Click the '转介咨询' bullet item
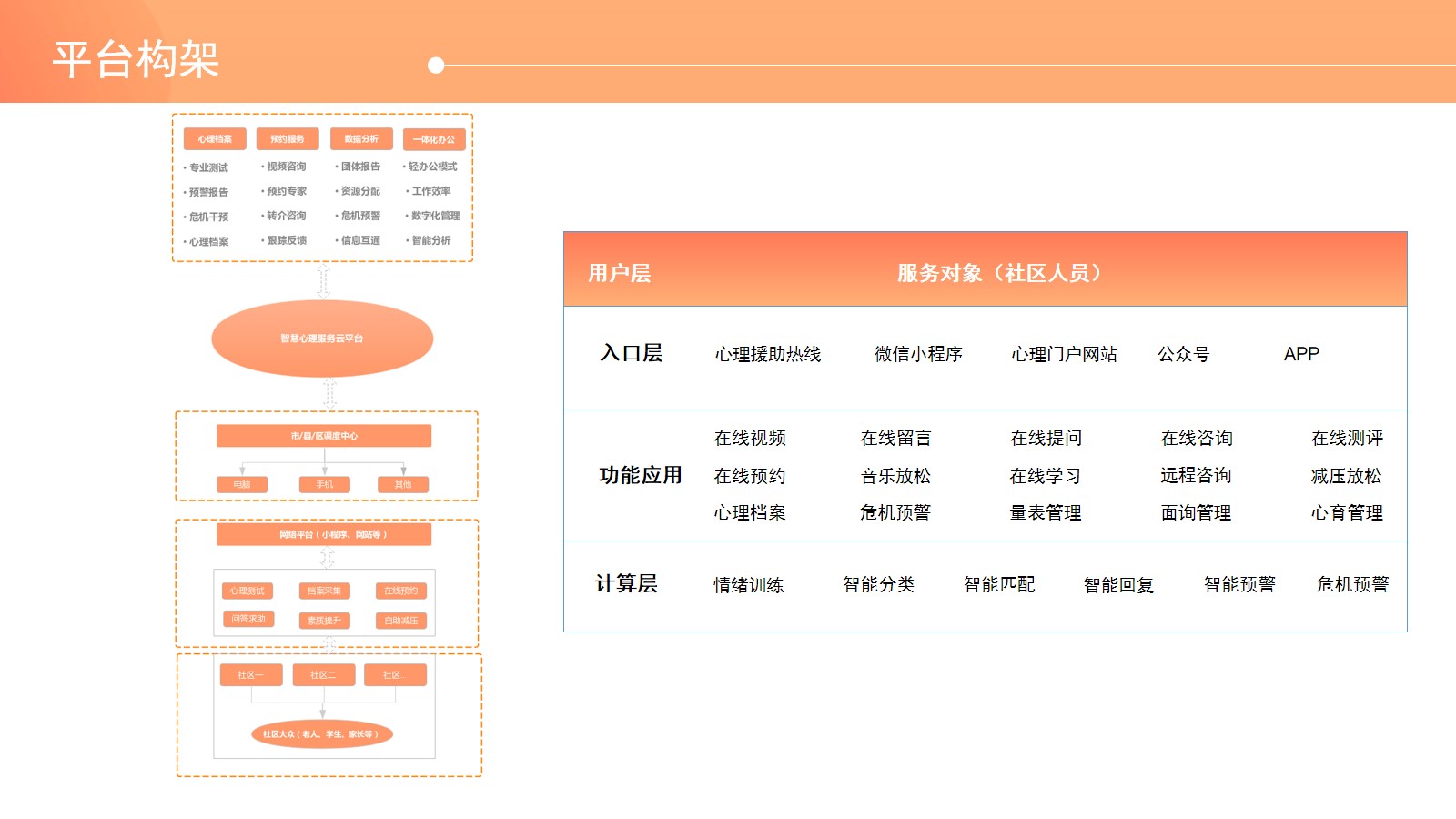Viewport: 1456px width, 819px height. 286,216
